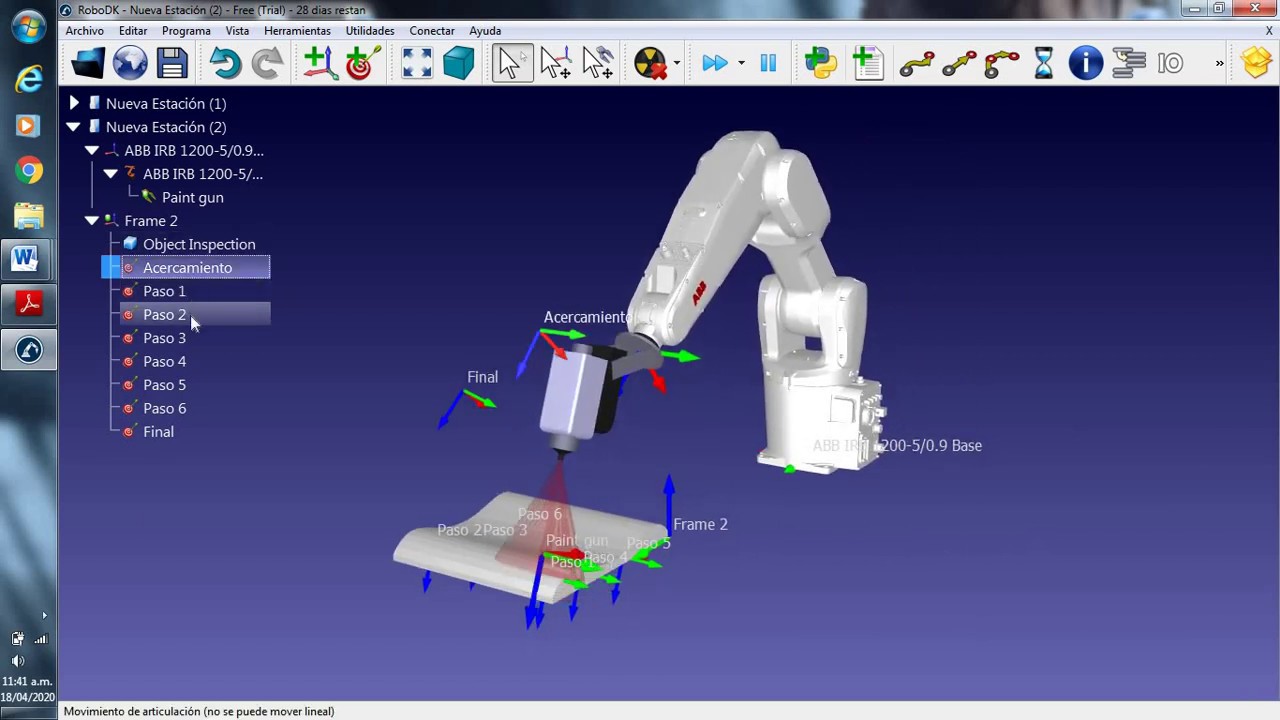Image resolution: width=1280 pixels, height=720 pixels.
Task: Launch Internet Explorer from taskbar
Action: point(28,78)
